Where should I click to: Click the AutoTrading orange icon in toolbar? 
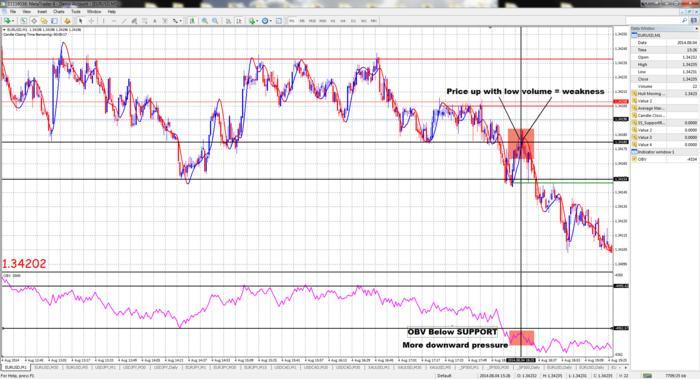coord(67,21)
